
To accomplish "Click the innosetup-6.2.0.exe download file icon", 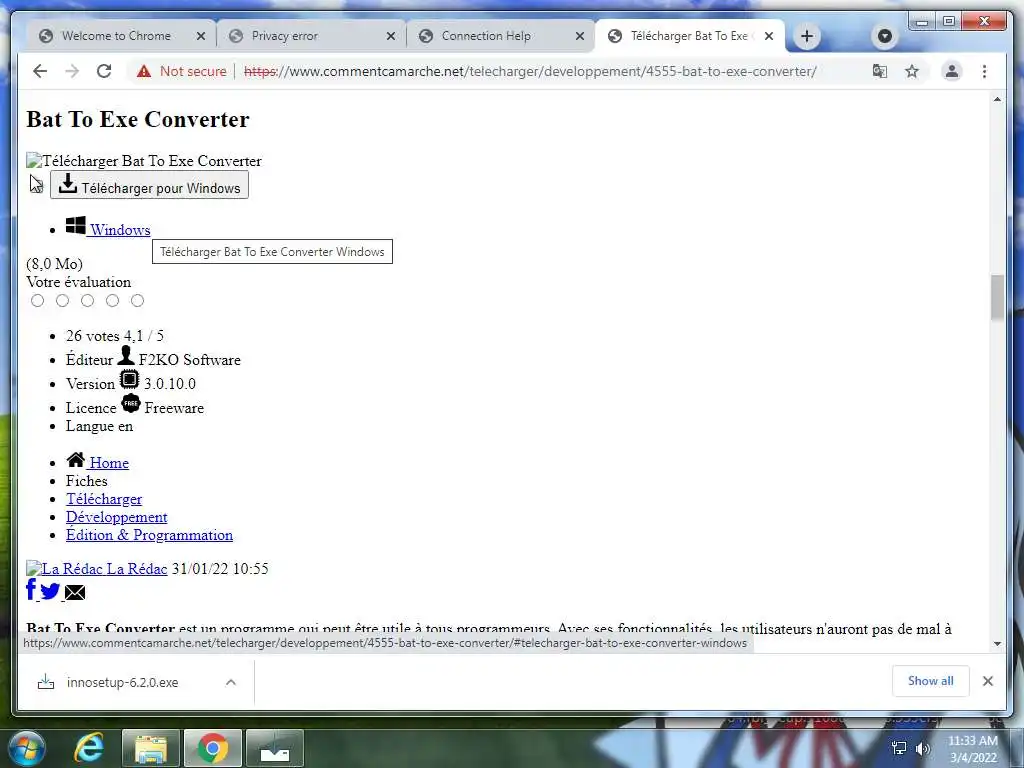I will 46,682.
